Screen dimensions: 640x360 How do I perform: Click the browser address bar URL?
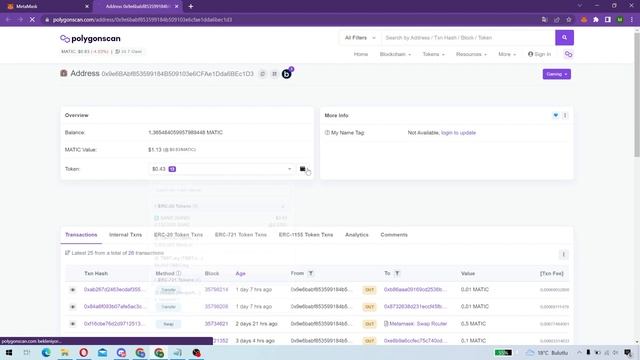[142, 20]
